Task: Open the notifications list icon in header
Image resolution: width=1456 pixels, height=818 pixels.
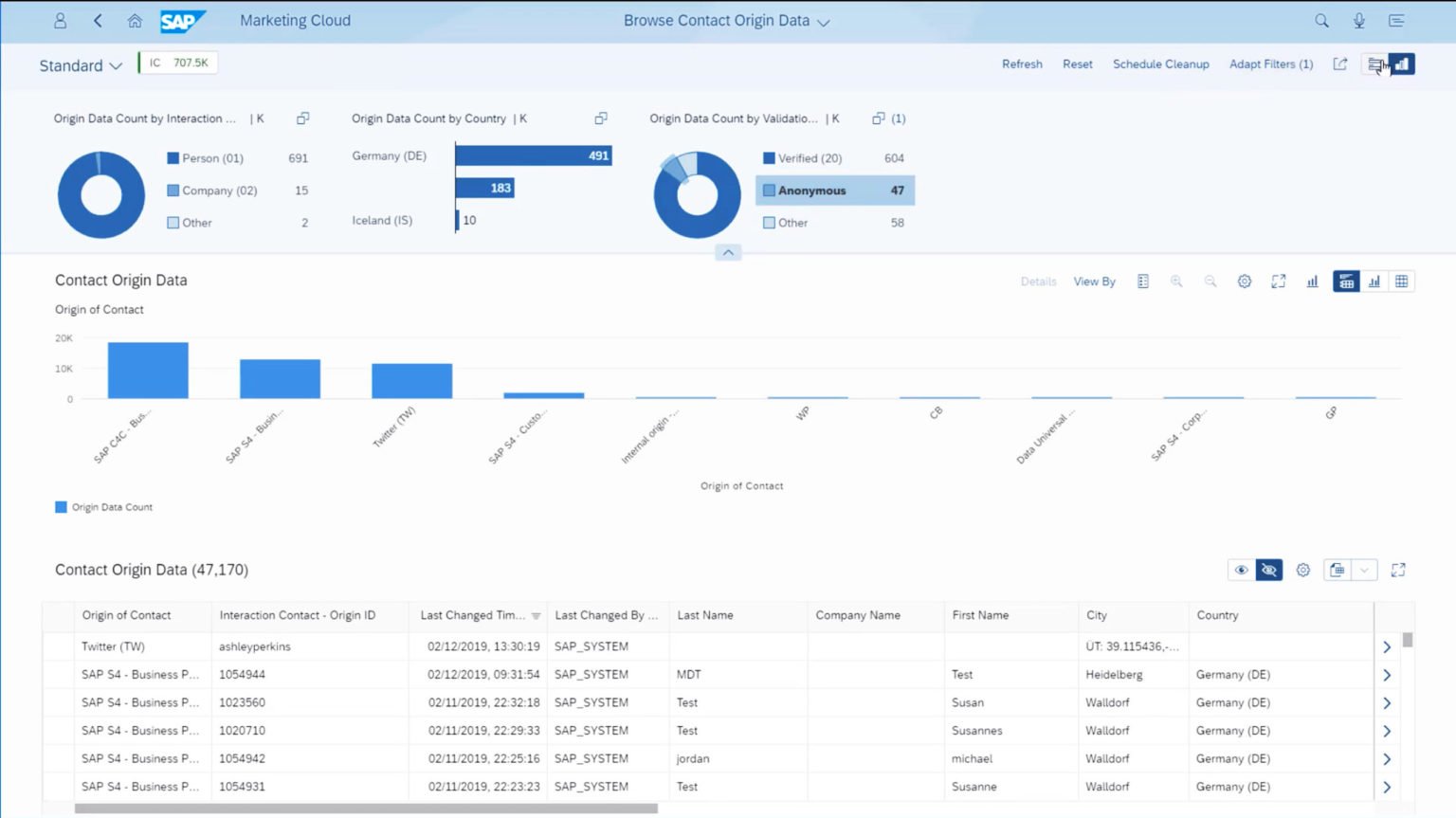Action: pos(1396,20)
